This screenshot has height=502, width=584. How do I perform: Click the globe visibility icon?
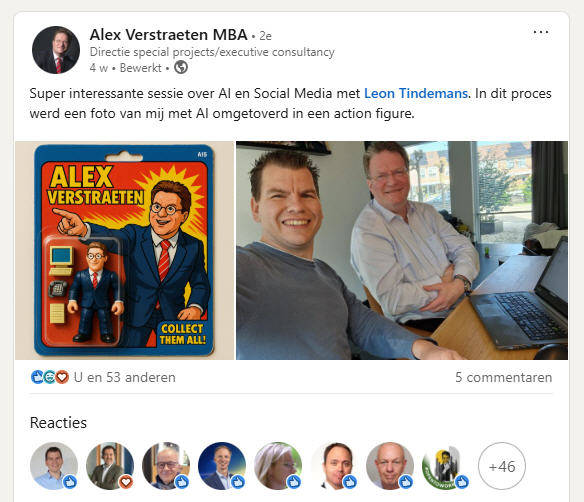[181, 67]
